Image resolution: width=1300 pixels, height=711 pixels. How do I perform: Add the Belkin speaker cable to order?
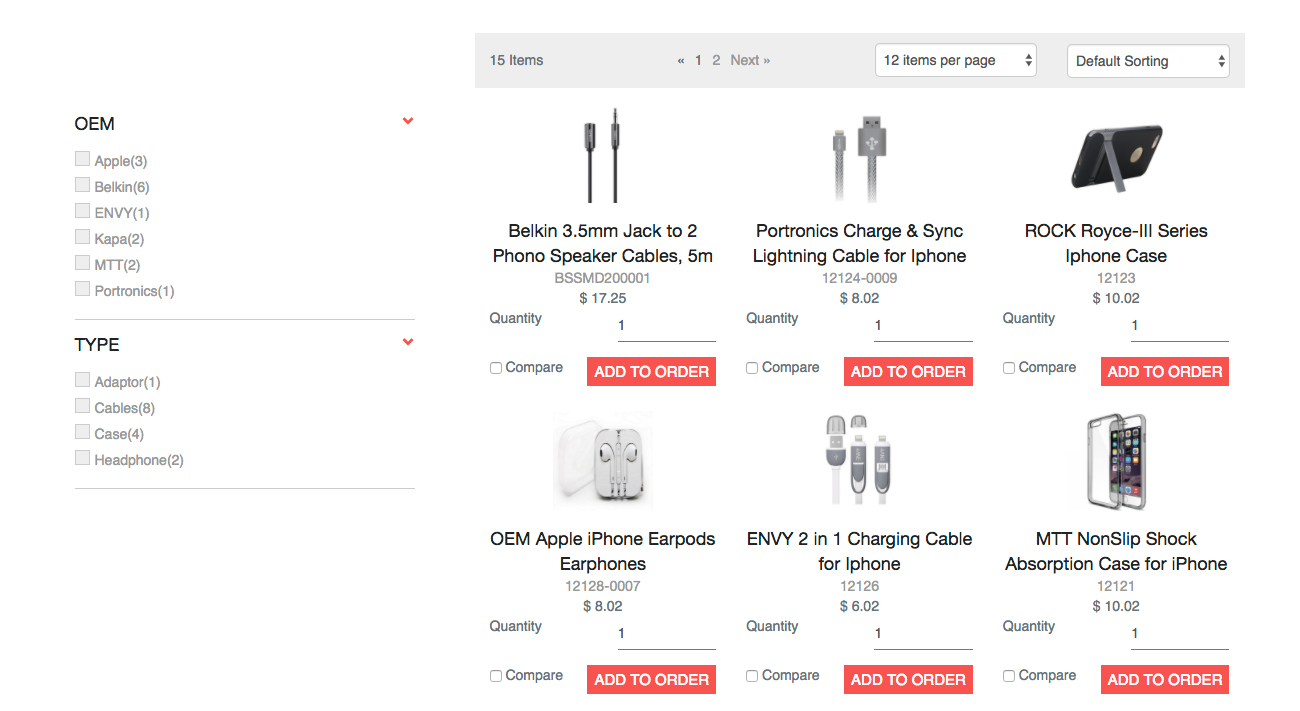click(x=651, y=372)
